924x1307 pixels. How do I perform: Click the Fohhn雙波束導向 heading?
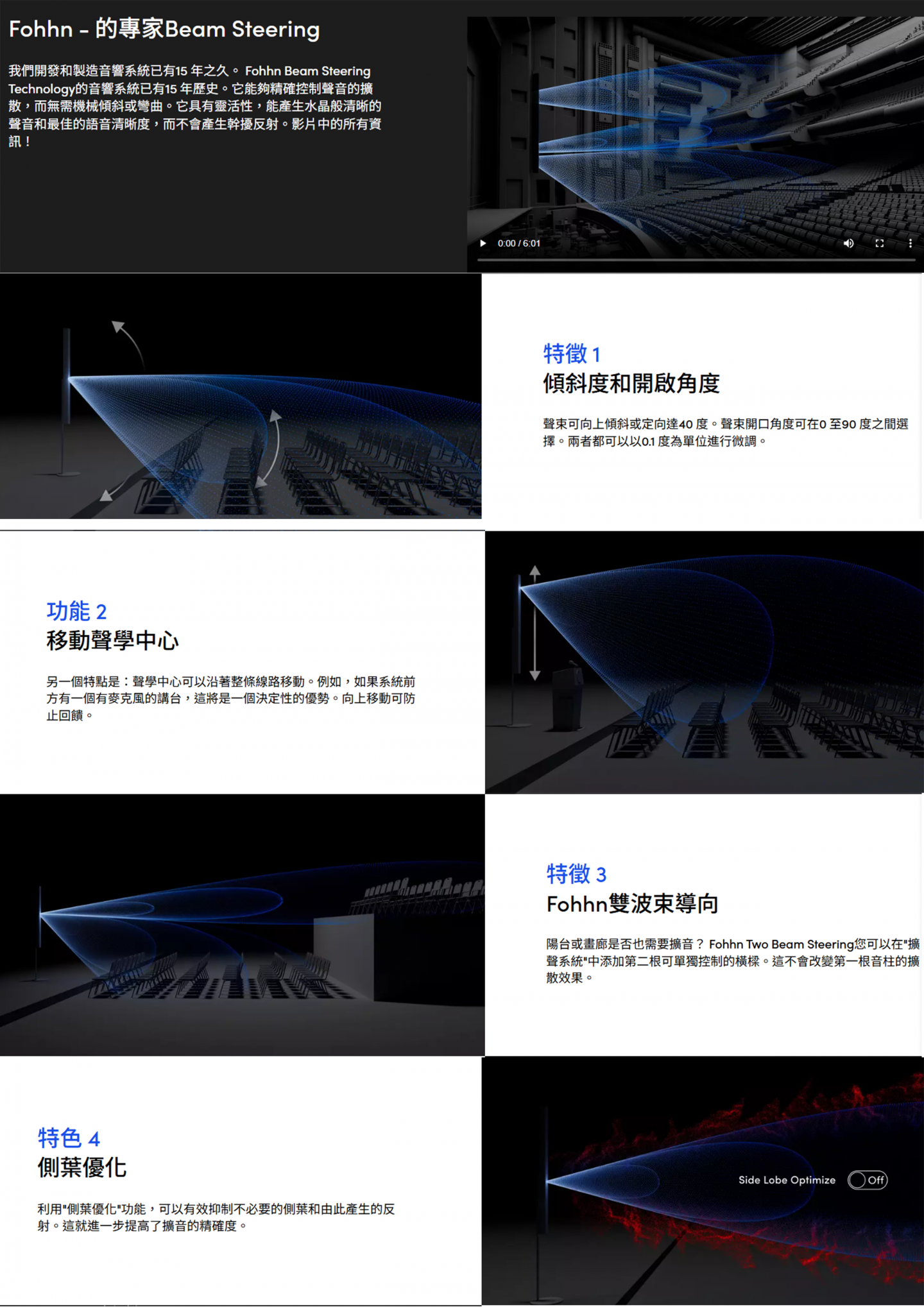click(632, 903)
